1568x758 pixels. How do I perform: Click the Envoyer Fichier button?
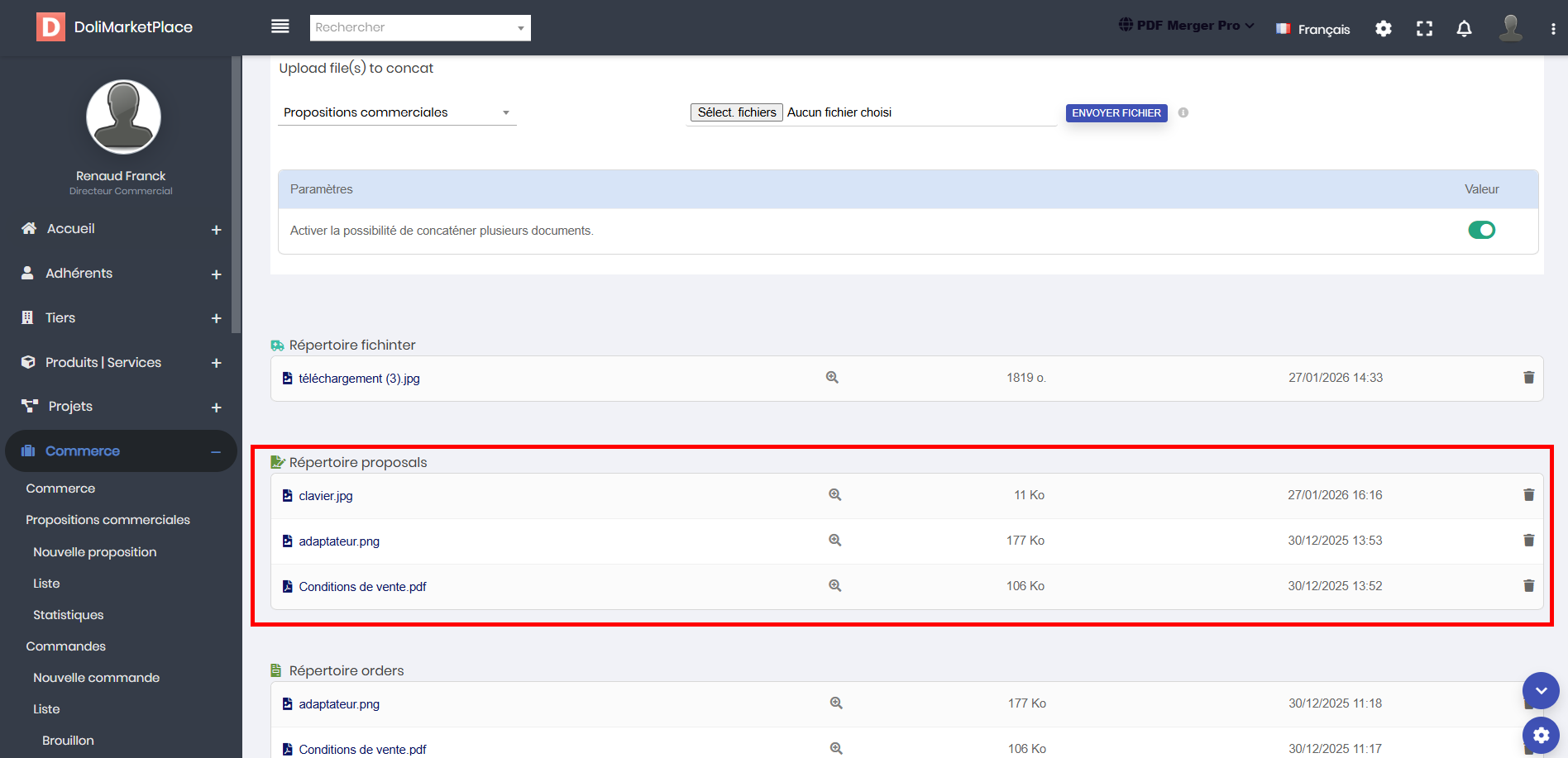pyautogui.click(x=1116, y=112)
